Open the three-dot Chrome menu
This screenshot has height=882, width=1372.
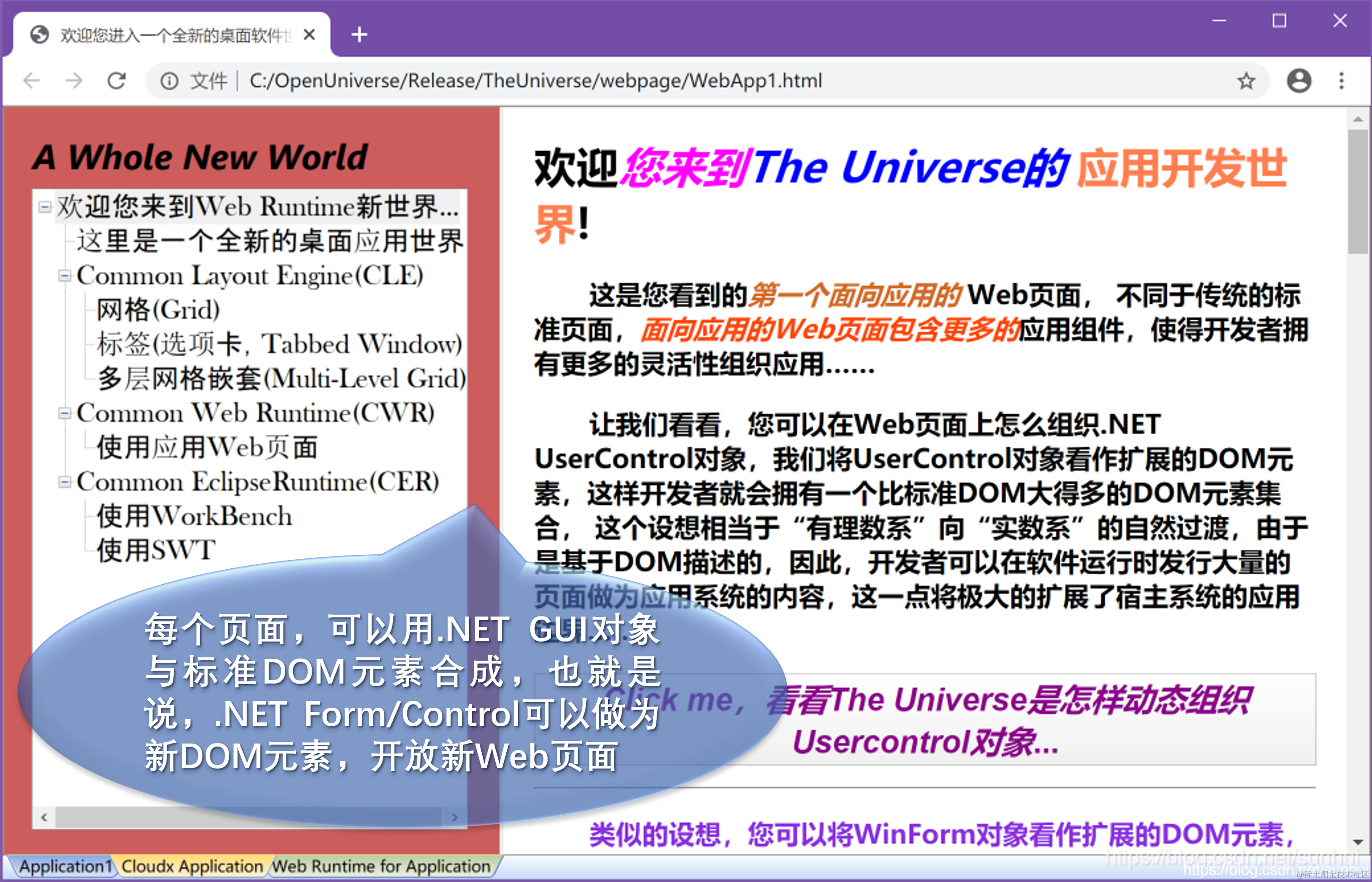coord(1341,81)
